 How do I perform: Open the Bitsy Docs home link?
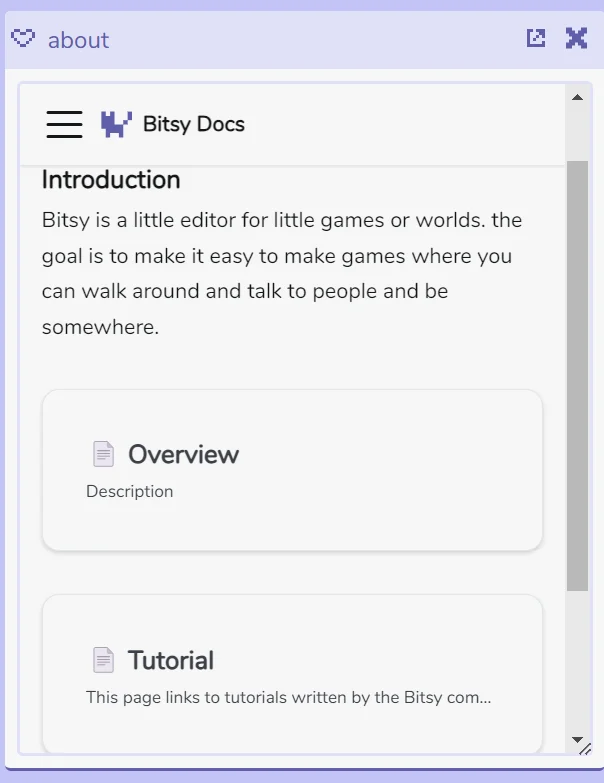click(173, 124)
